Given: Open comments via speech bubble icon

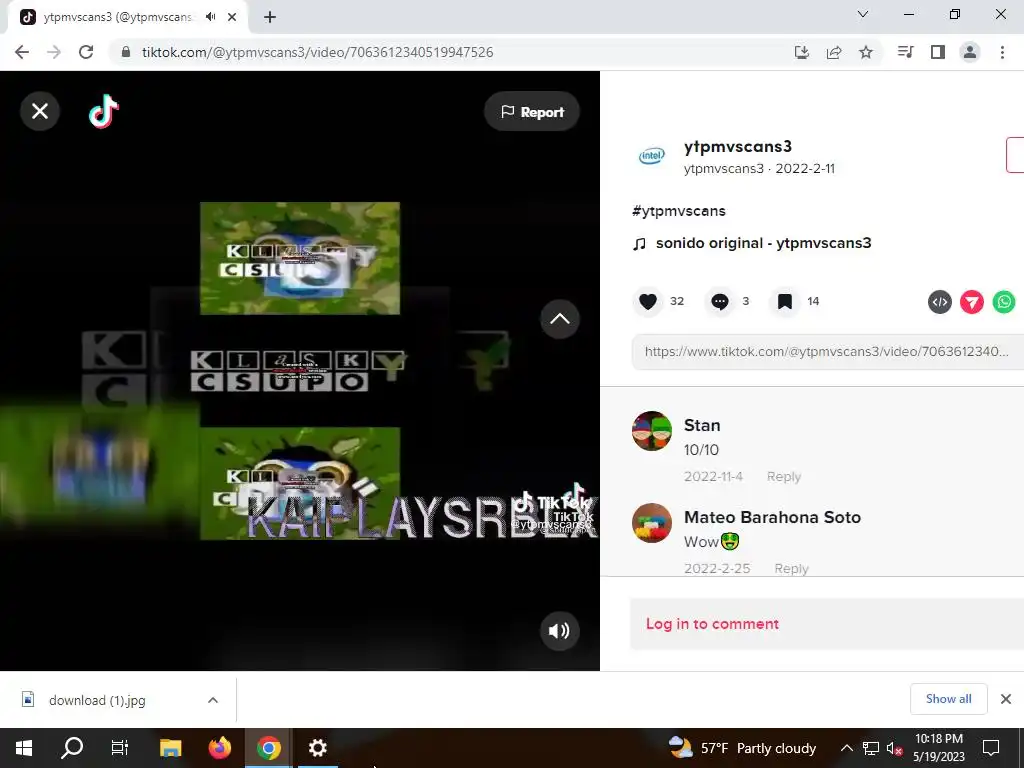Looking at the screenshot, I should tap(720, 302).
